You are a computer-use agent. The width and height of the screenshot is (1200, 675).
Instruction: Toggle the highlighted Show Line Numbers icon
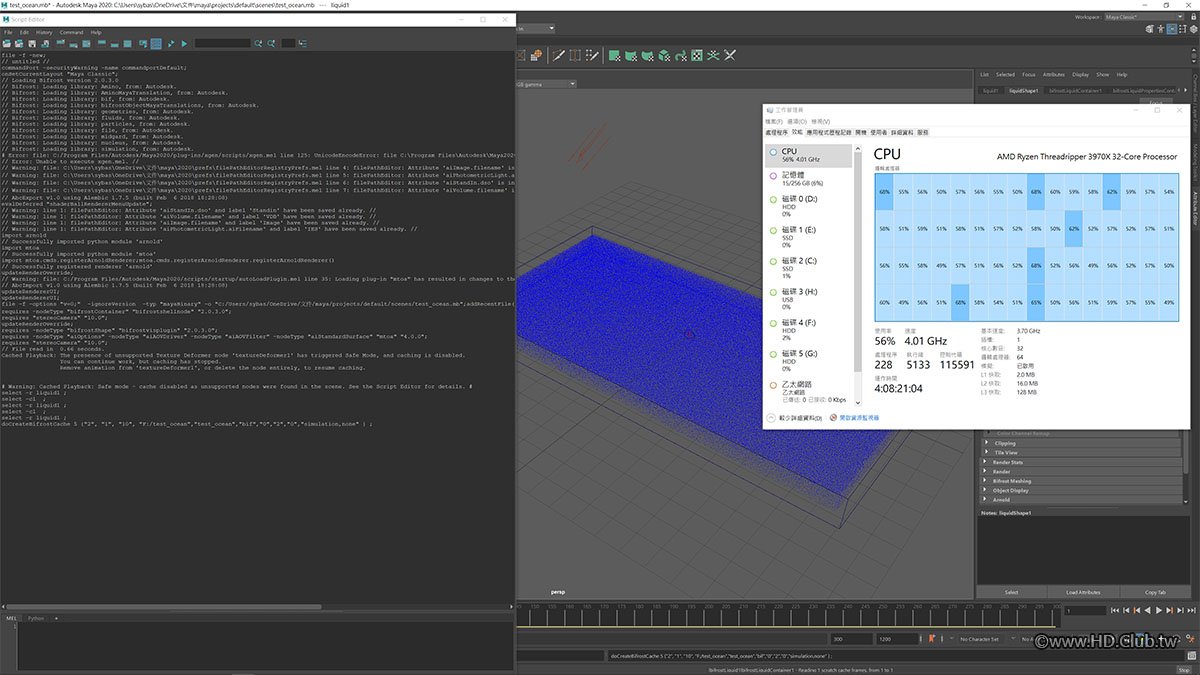click(155, 43)
